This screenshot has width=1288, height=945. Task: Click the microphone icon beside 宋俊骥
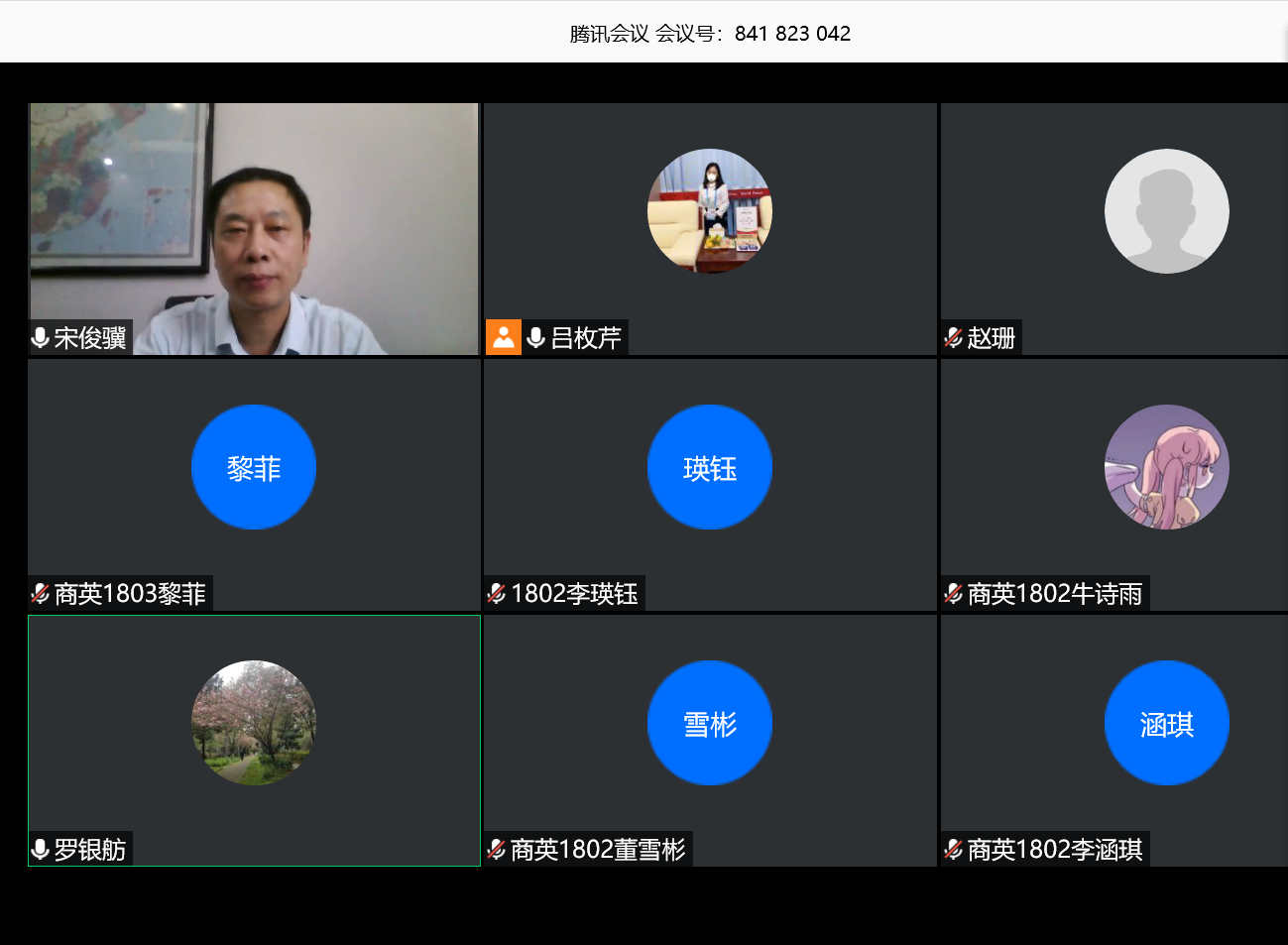click(x=41, y=338)
